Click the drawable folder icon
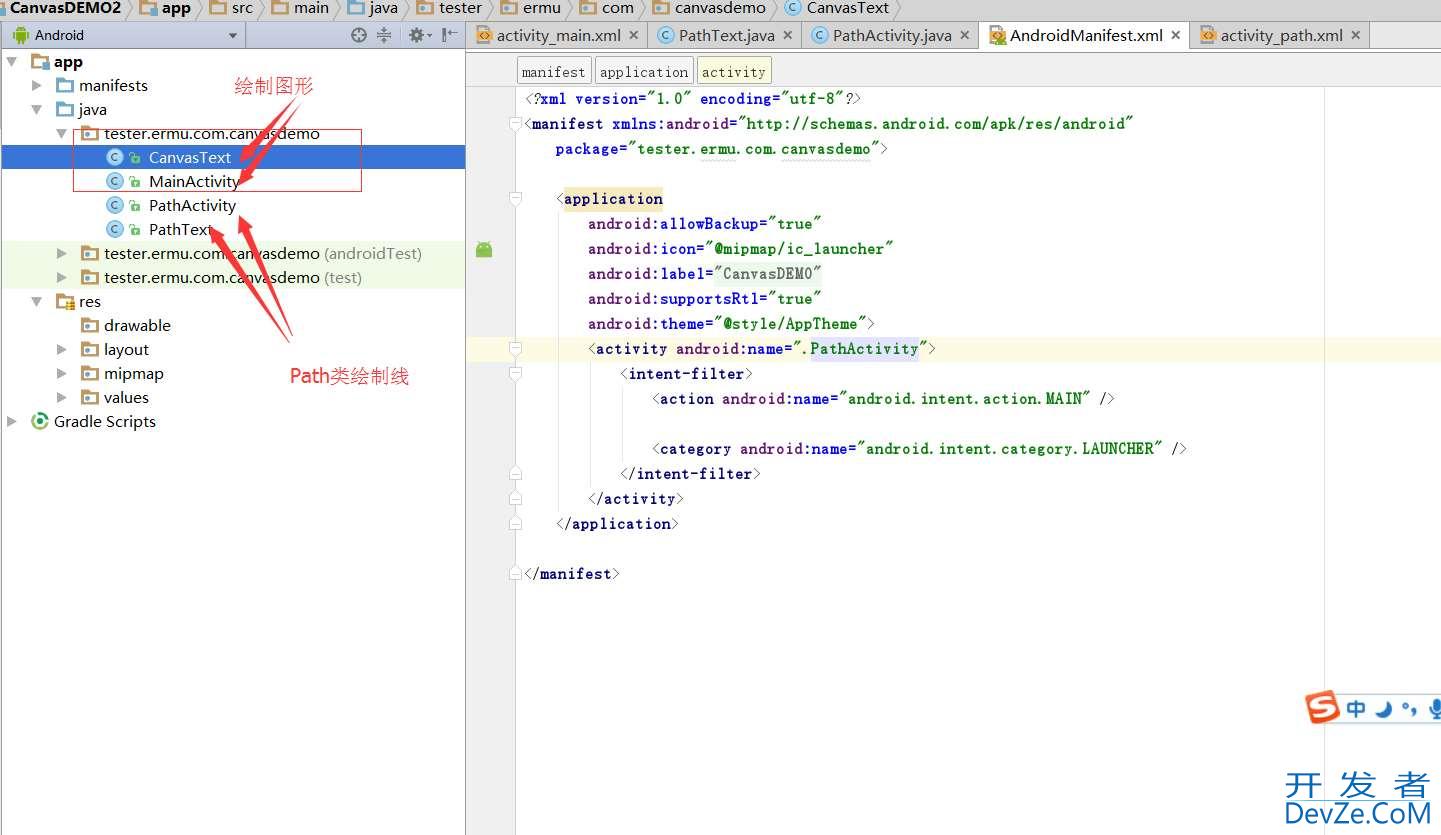1441x835 pixels. [90, 325]
